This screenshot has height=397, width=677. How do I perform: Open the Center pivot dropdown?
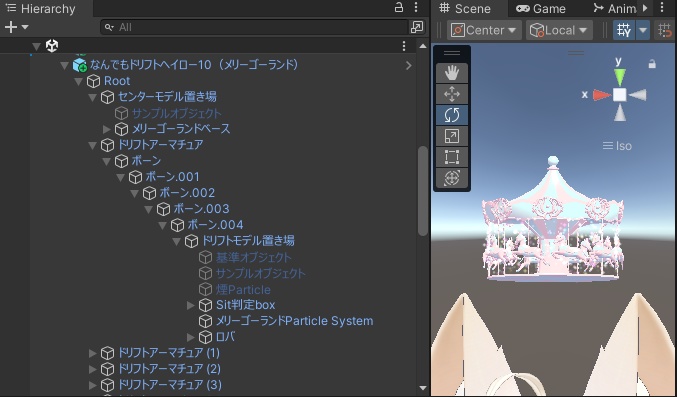coord(484,30)
